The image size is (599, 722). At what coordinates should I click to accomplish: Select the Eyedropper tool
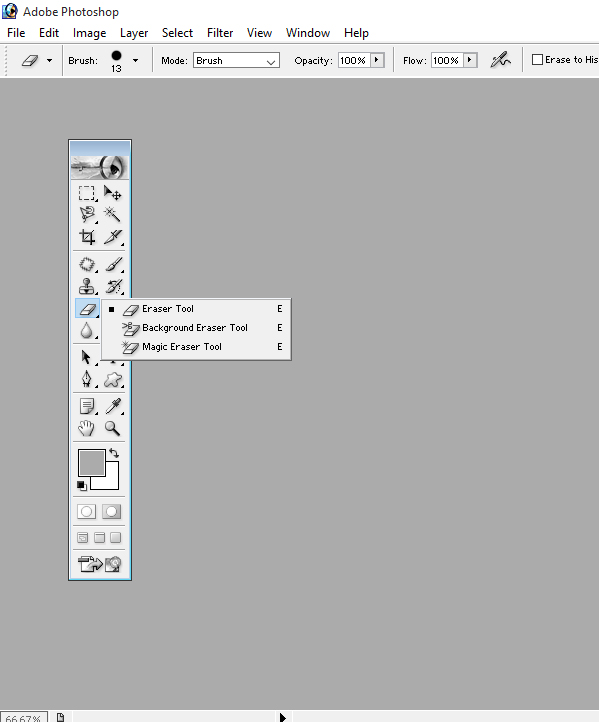[113, 406]
